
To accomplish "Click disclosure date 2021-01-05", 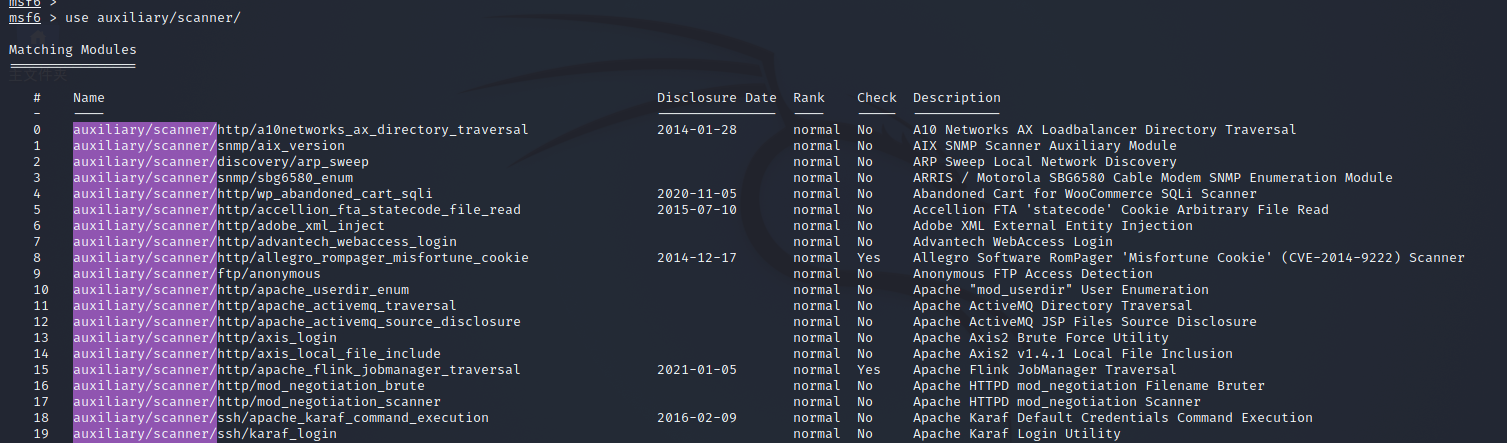I will point(697,370).
